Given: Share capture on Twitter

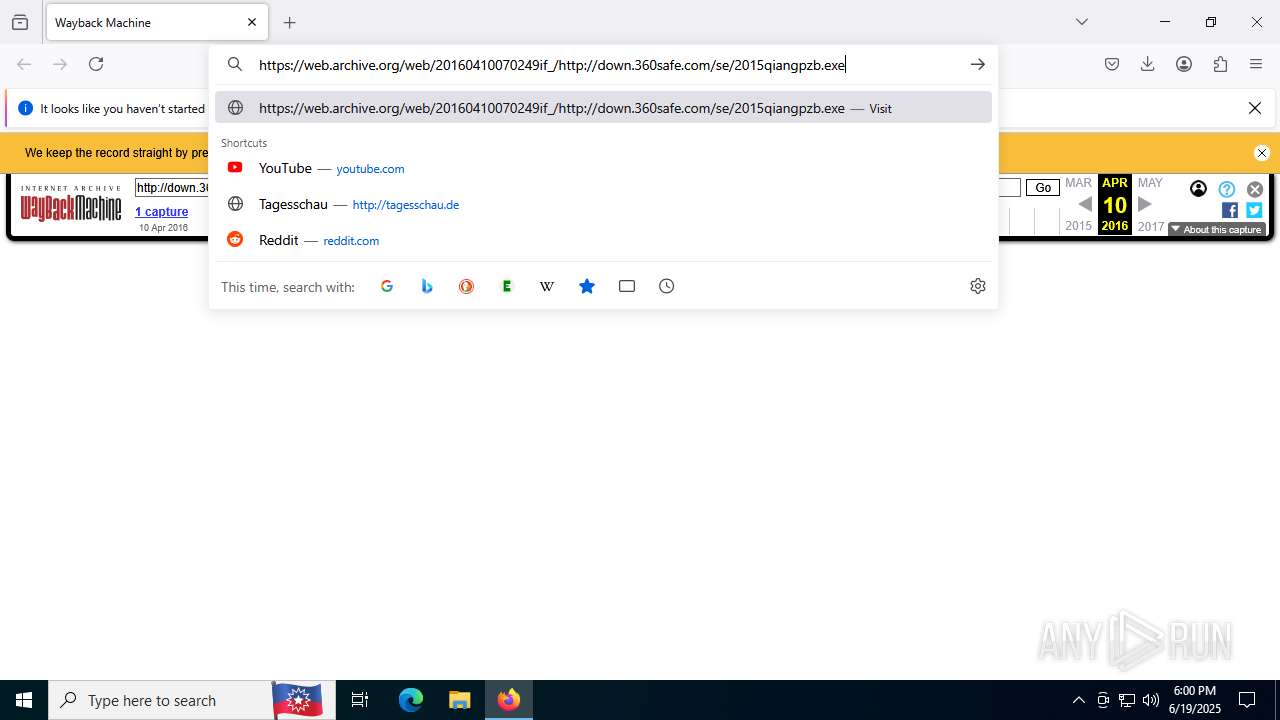Looking at the screenshot, I should tap(1254, 210).
